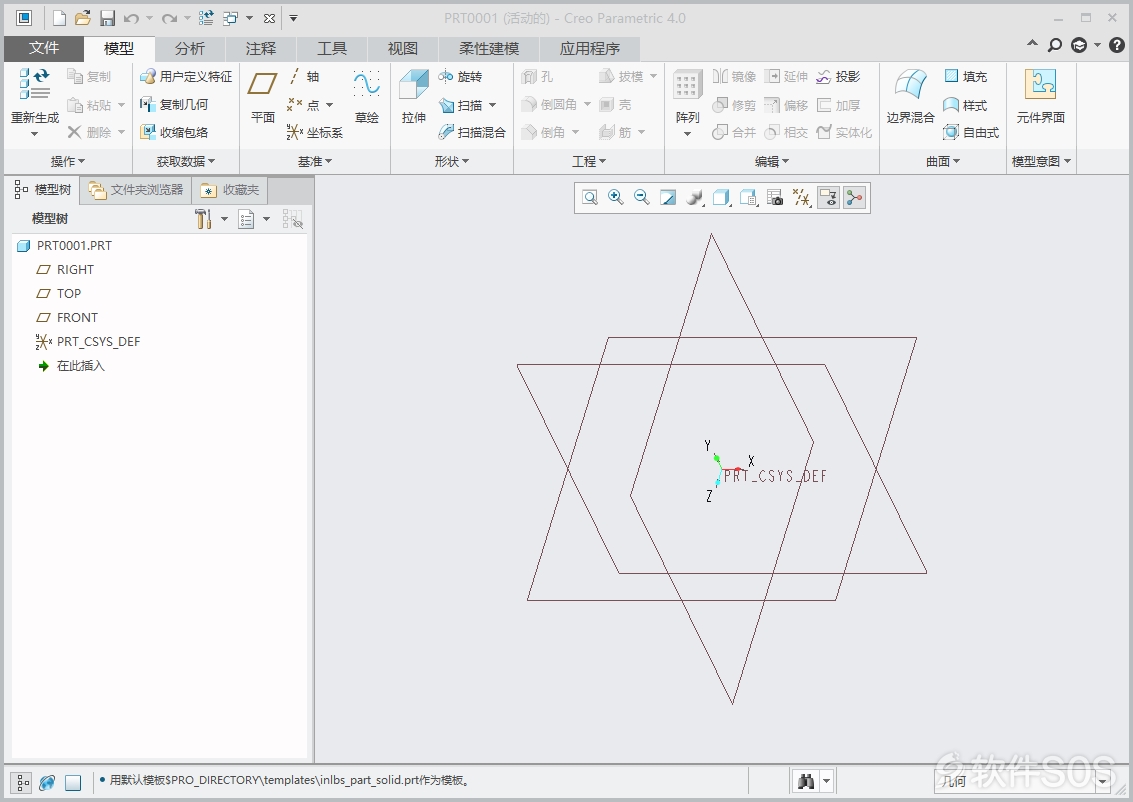Customize quick access toolbar dropdown arrow
1133x802 pixels.
tap(293, 18)
